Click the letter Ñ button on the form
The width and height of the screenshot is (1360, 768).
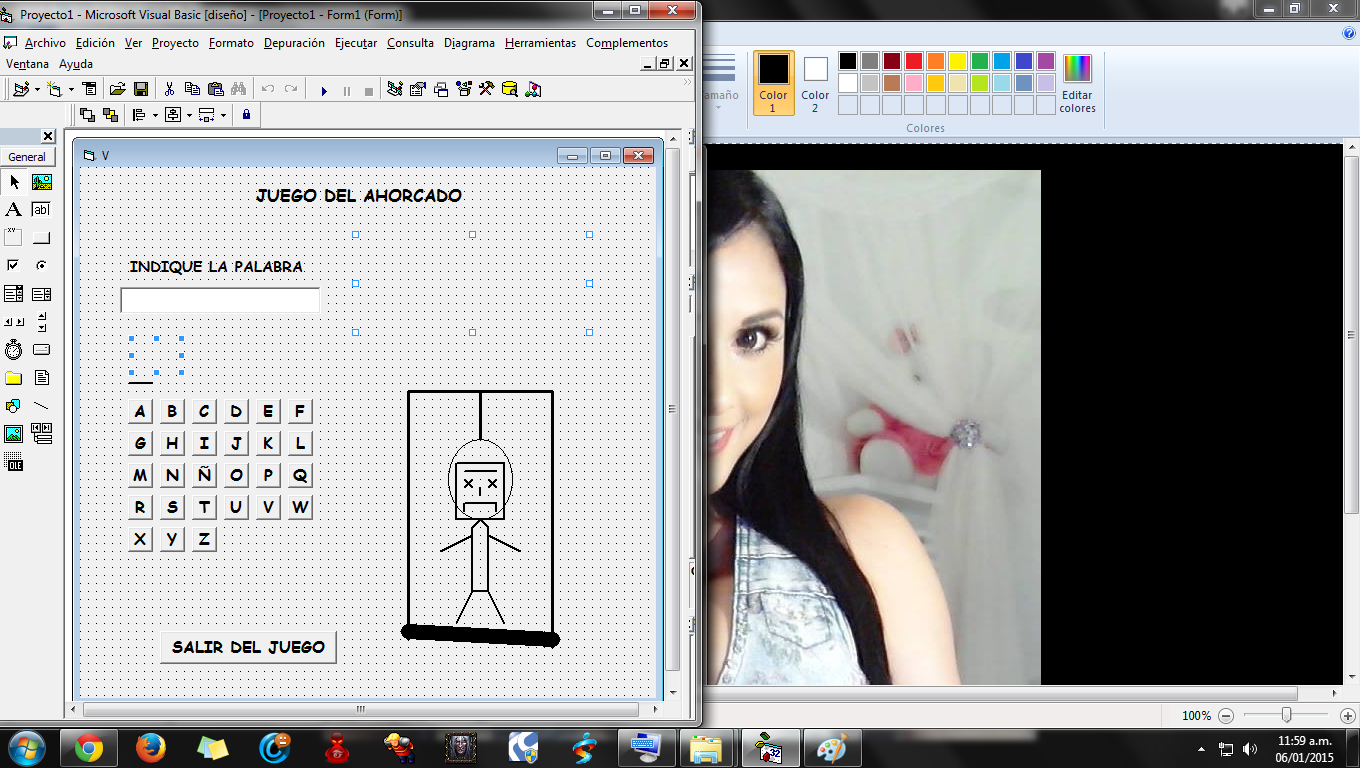[204, 475]
